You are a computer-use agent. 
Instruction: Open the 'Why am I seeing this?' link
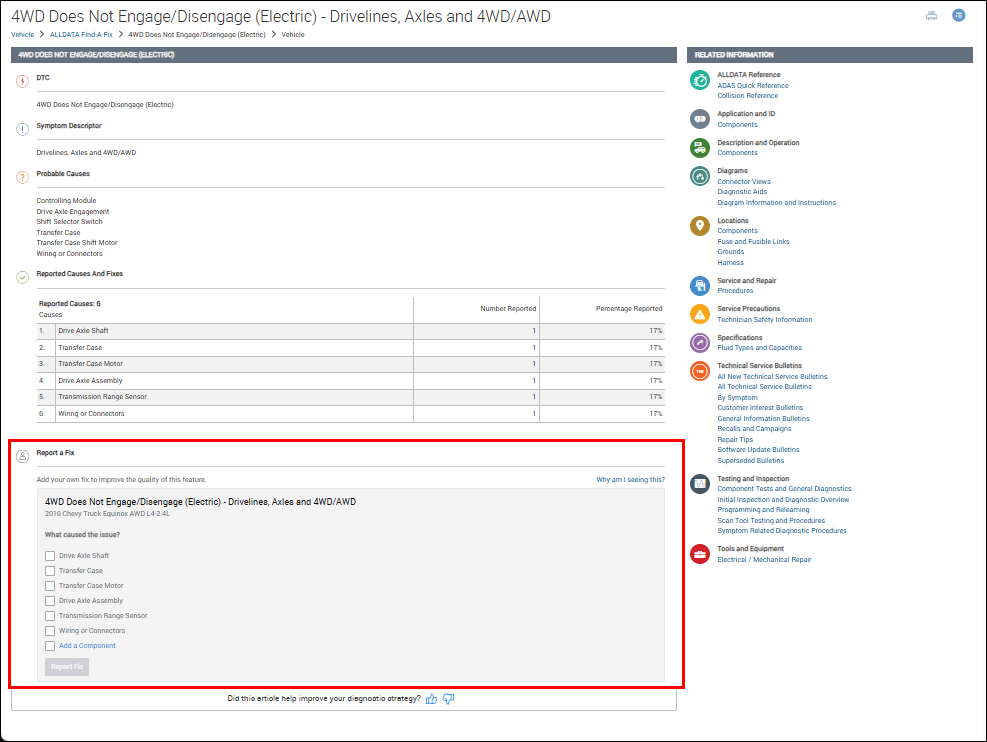pyautogui.click(x=631, y=480)
